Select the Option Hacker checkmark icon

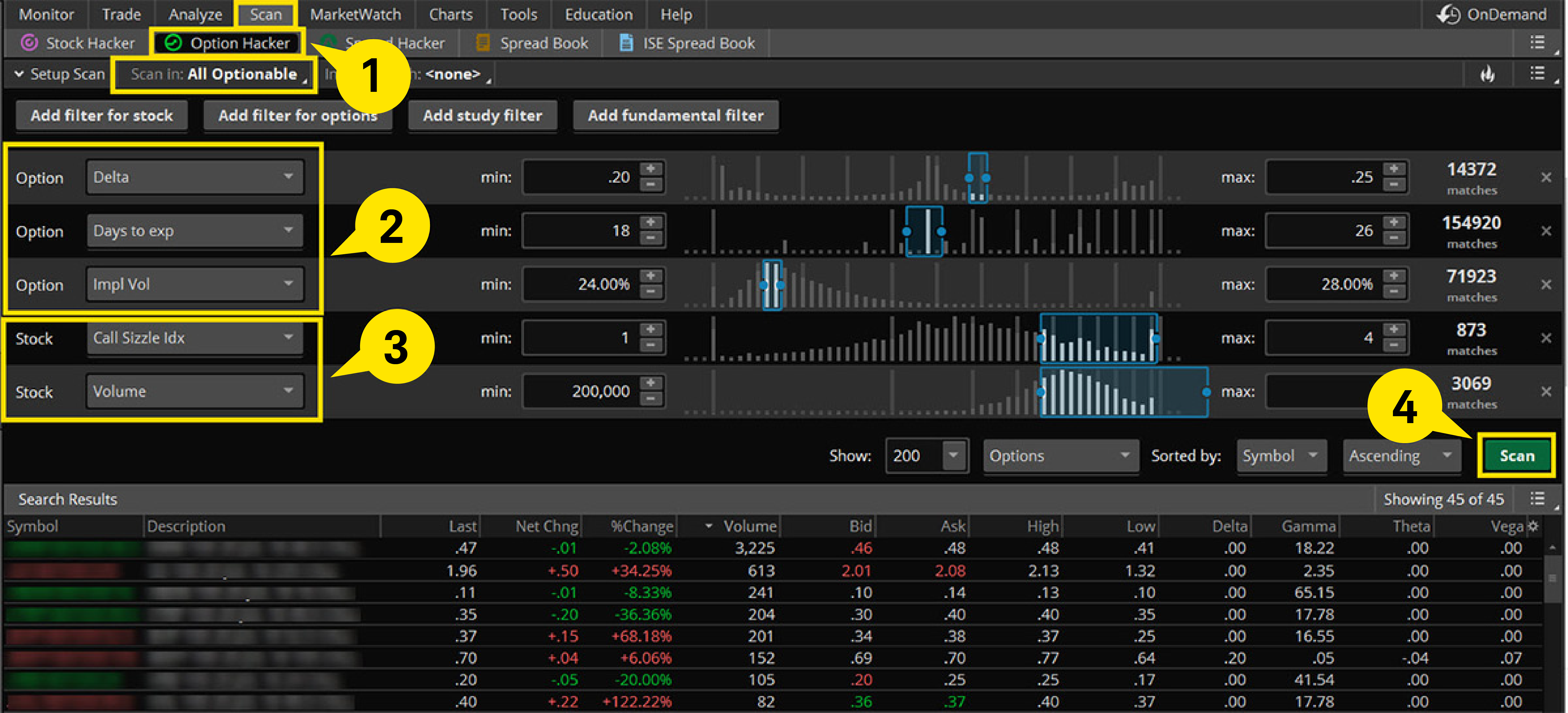click(x=173, y=43)
